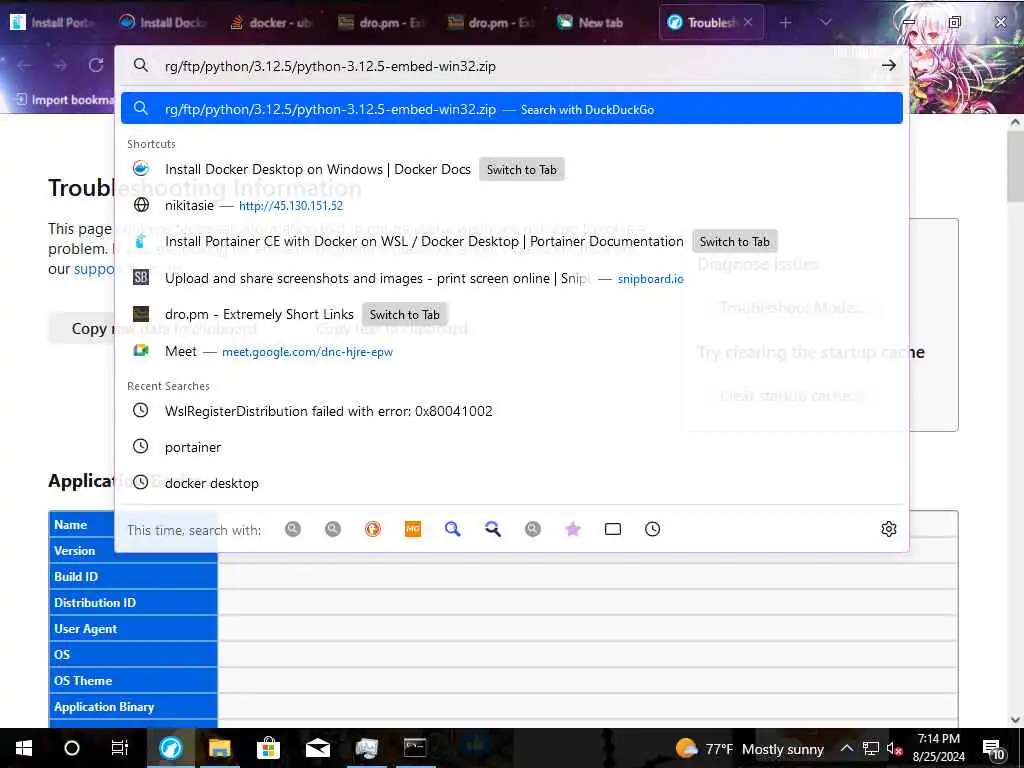Click Switch to Tab for dro.pm
The width and height of the screenshot is (1024, 768).
point(404,315)
